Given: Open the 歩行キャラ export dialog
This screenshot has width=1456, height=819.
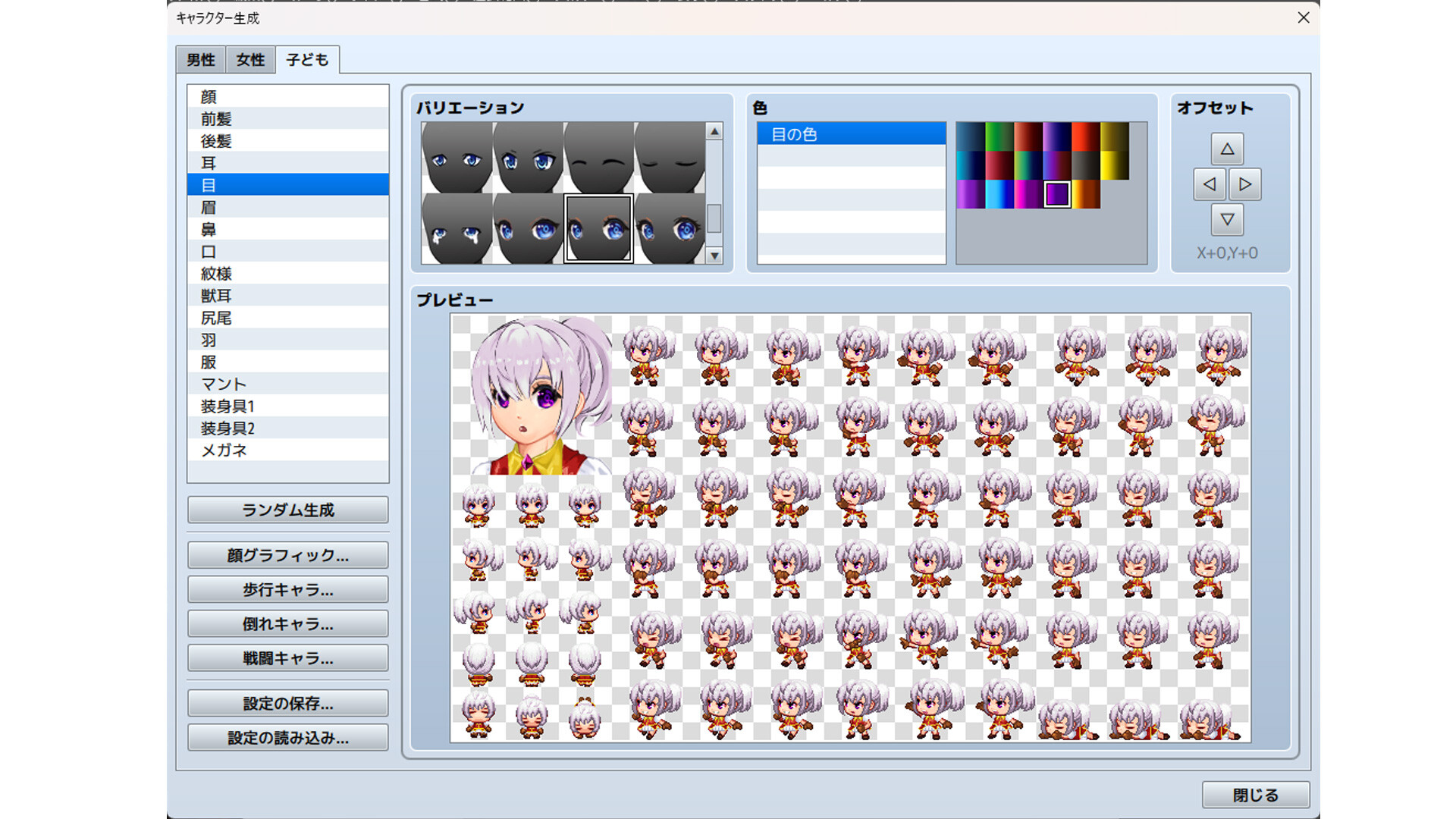Looking at the screenshot, I should [287, 589].
